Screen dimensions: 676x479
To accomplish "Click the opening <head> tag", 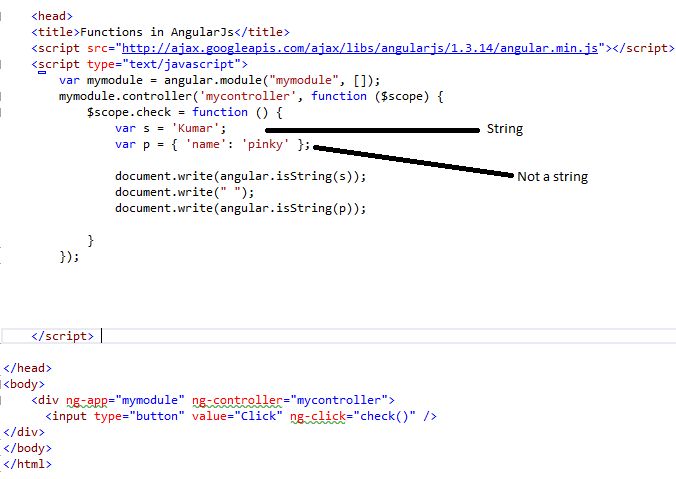I will coord(52,16).
